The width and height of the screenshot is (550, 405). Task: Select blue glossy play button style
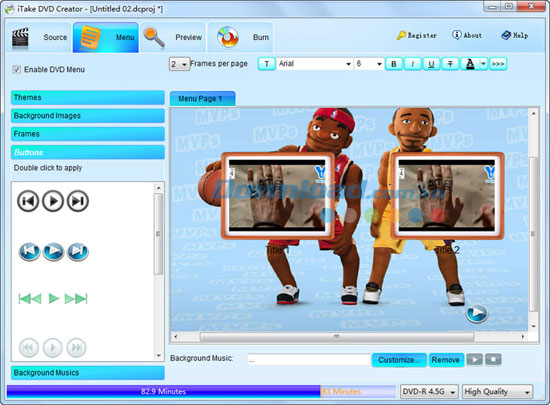(x=53, y=251)
